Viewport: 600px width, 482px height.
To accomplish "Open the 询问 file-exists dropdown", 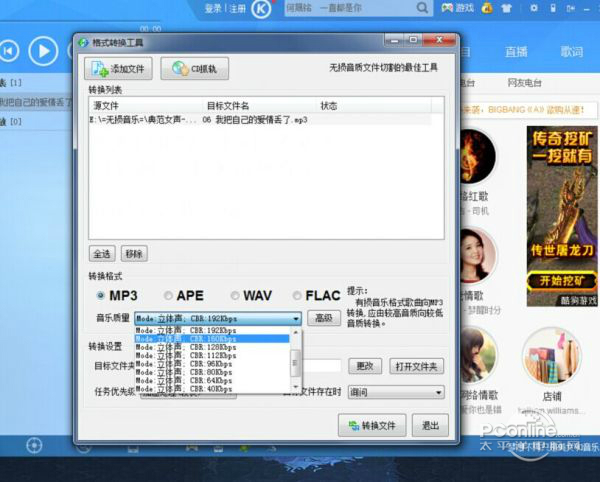I will 396,392.
